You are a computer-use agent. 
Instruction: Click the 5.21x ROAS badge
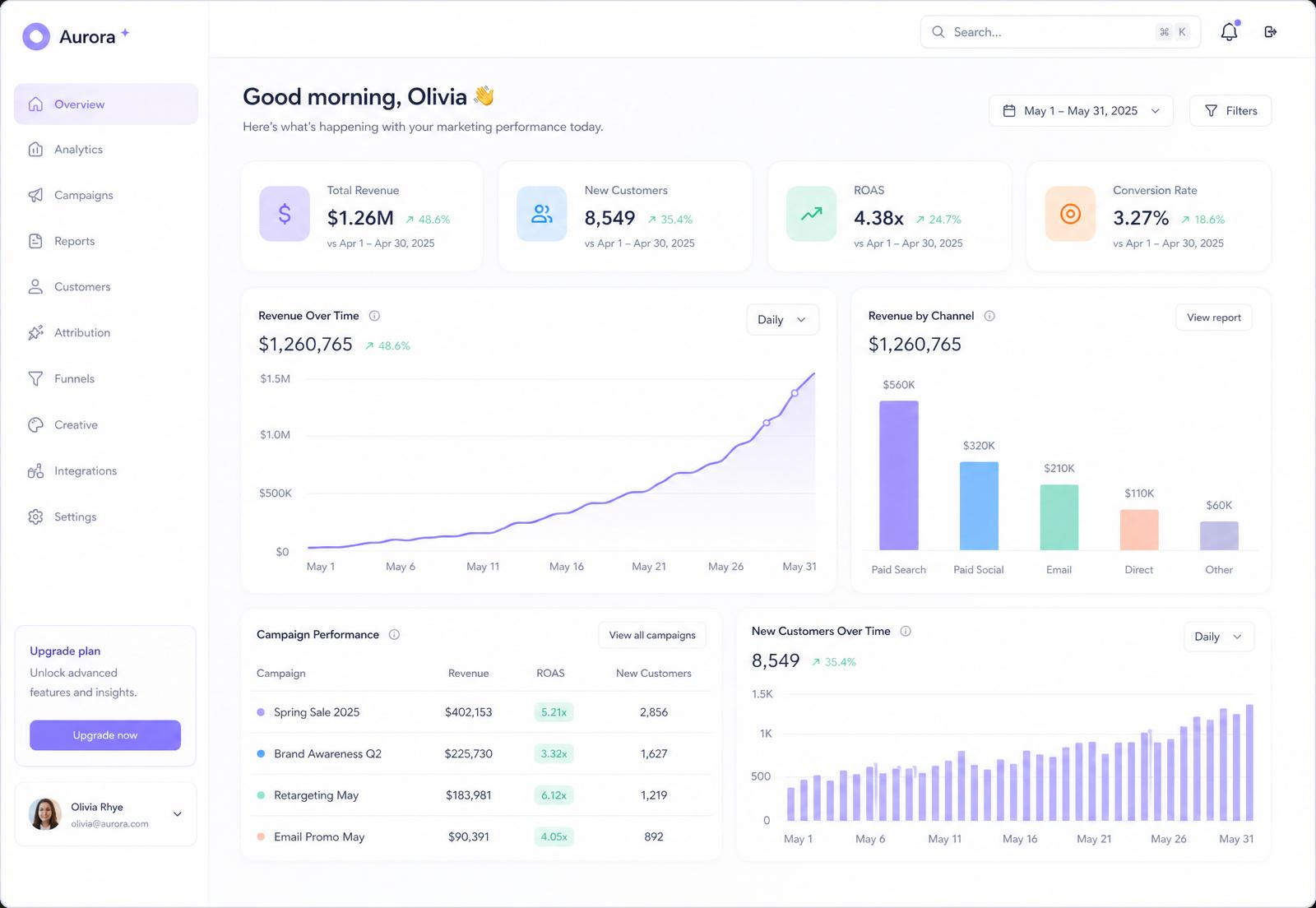(554, 712)
